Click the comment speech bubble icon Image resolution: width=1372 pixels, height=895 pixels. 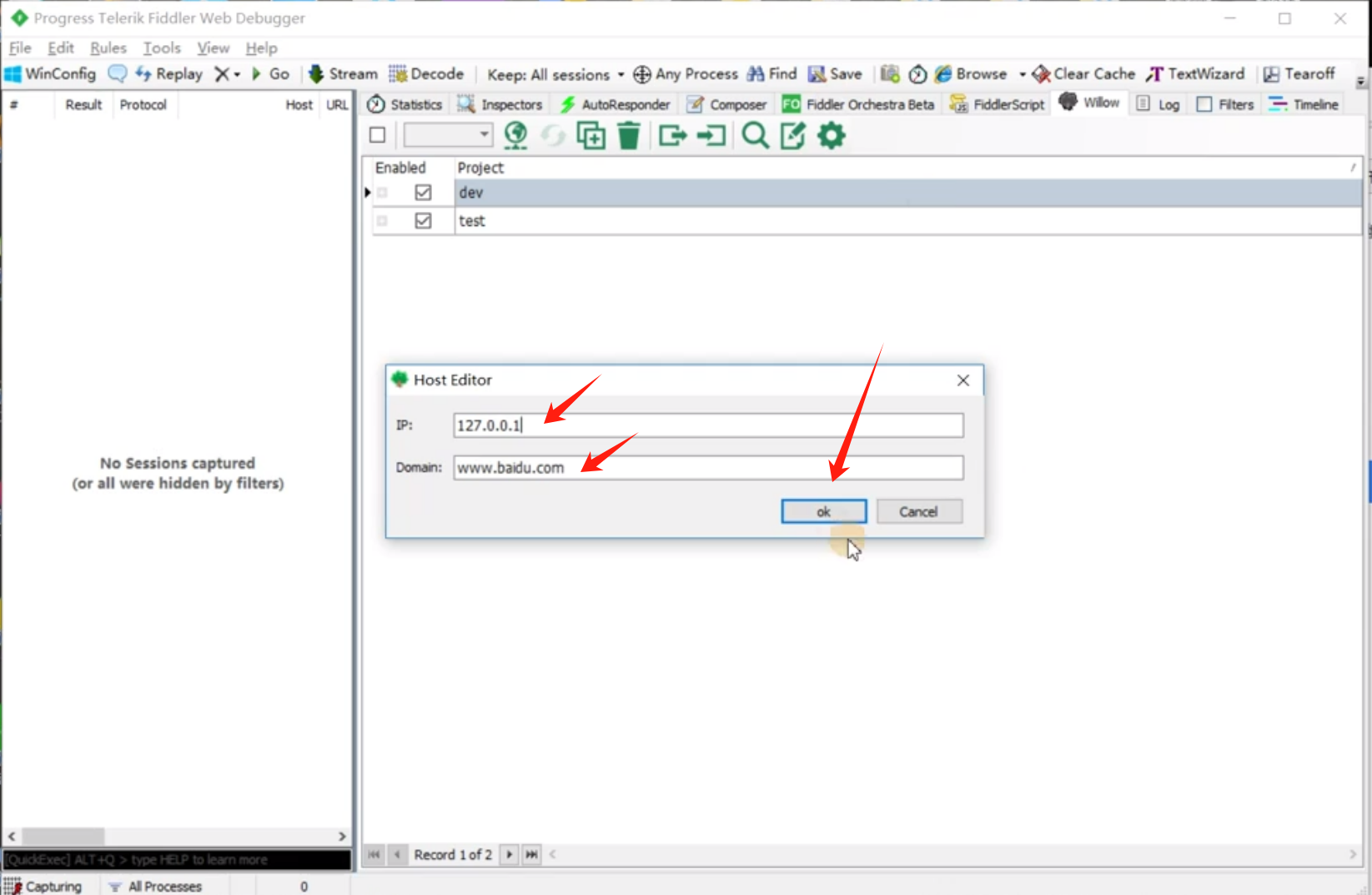pos(118,74)
